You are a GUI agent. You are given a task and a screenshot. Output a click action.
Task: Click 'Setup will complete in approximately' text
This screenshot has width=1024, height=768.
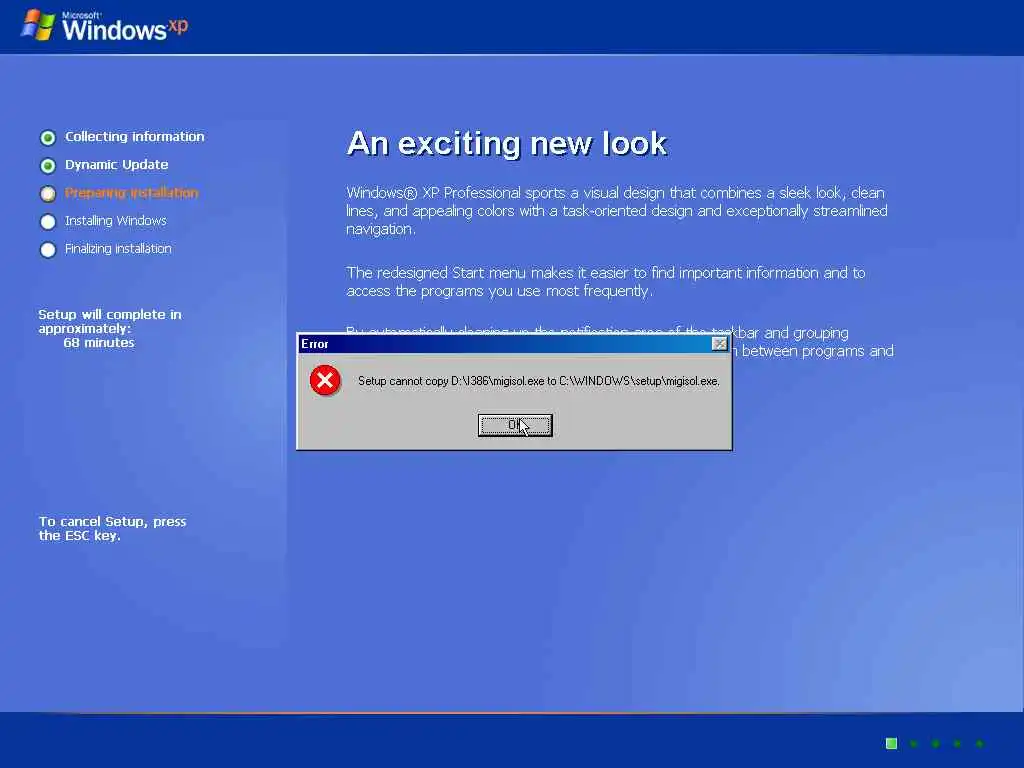click(110, 321)
